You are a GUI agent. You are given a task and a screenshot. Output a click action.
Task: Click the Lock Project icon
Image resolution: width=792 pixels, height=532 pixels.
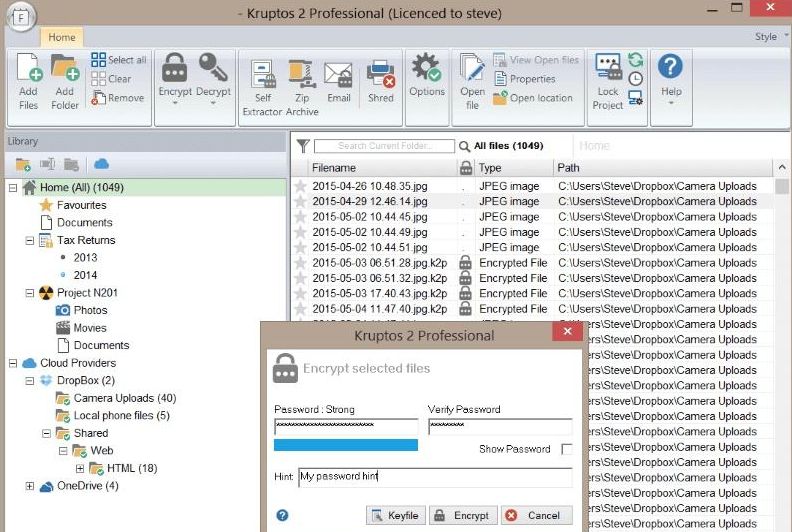(608, 68)
